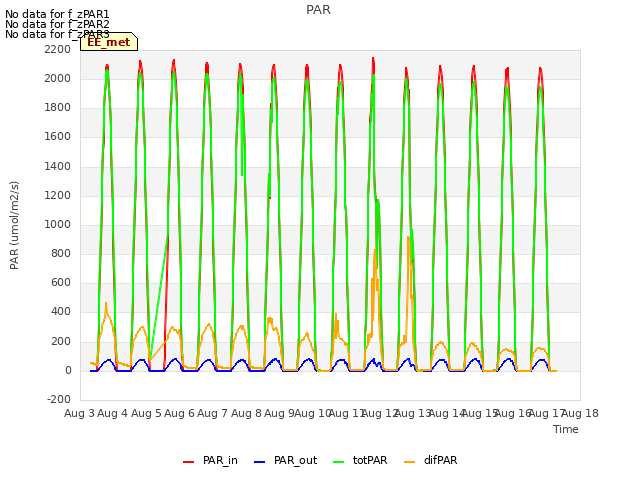Click the Aug 7 x-axis date label
640x480 pixels.
click(213, 413)
